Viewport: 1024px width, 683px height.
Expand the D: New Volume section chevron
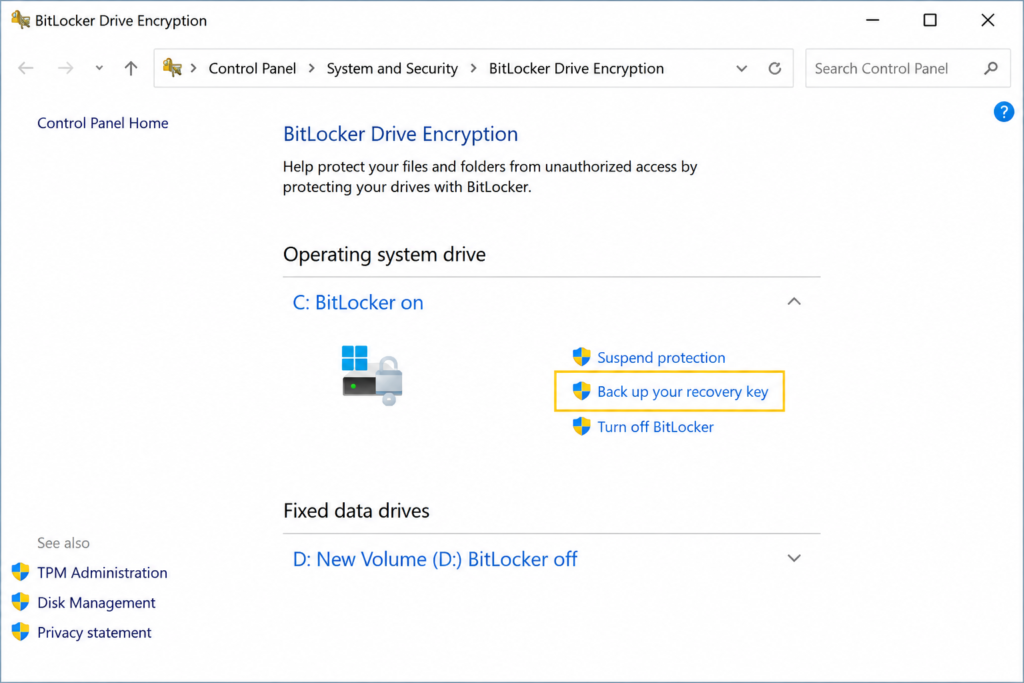click(x=793, y=558)
